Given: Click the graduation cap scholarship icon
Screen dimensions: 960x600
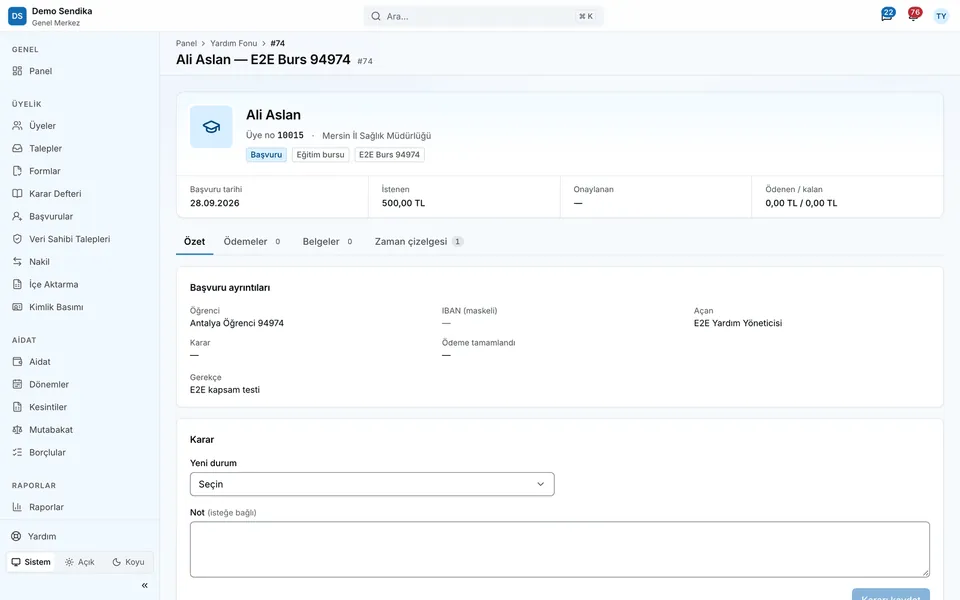Looking at the screenshot, I should [x=211, y=127].
